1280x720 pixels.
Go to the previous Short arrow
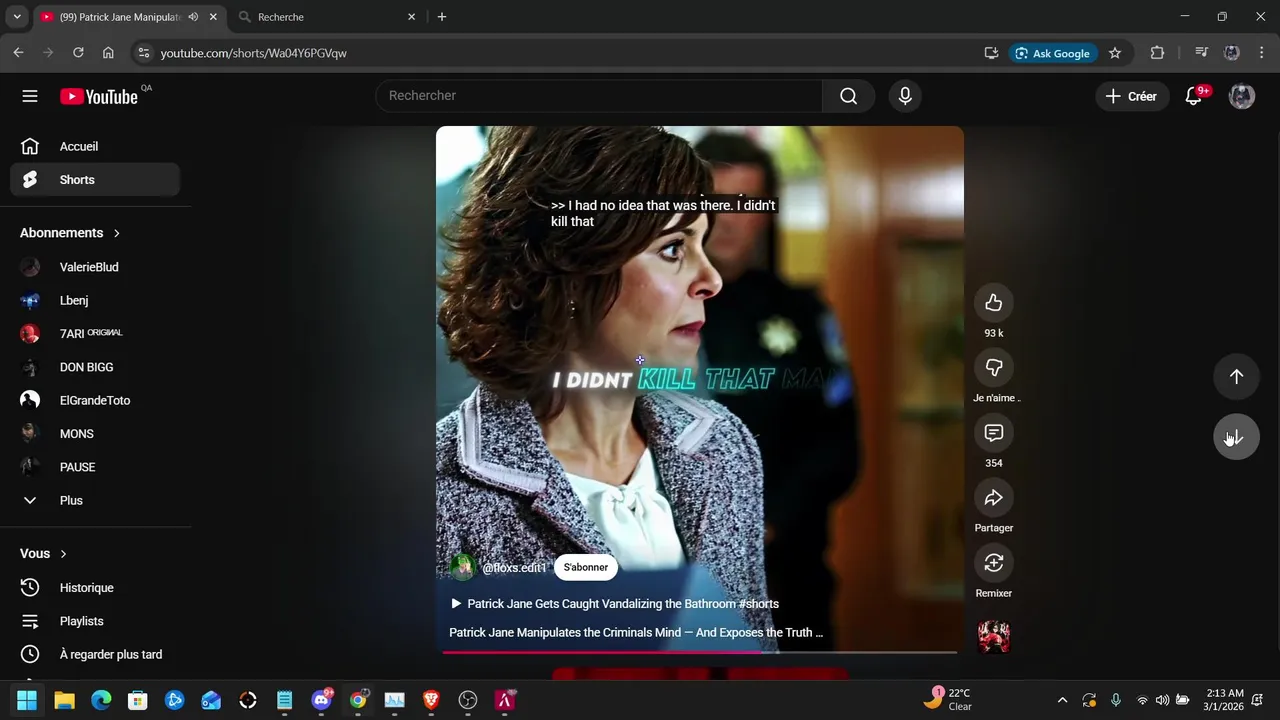[1237, 377]
